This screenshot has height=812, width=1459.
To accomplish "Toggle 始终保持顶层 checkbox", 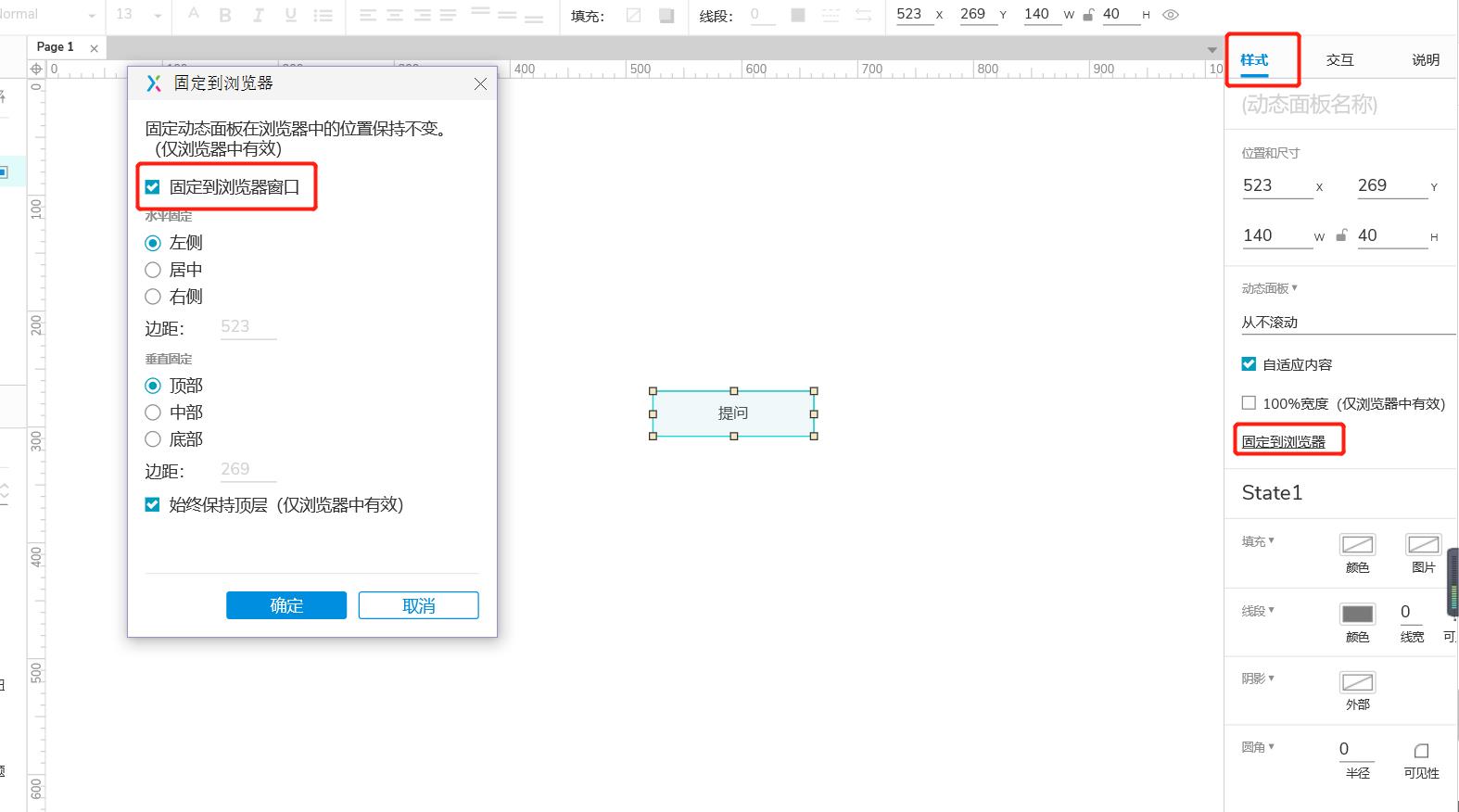I will (x=153, y=505).
